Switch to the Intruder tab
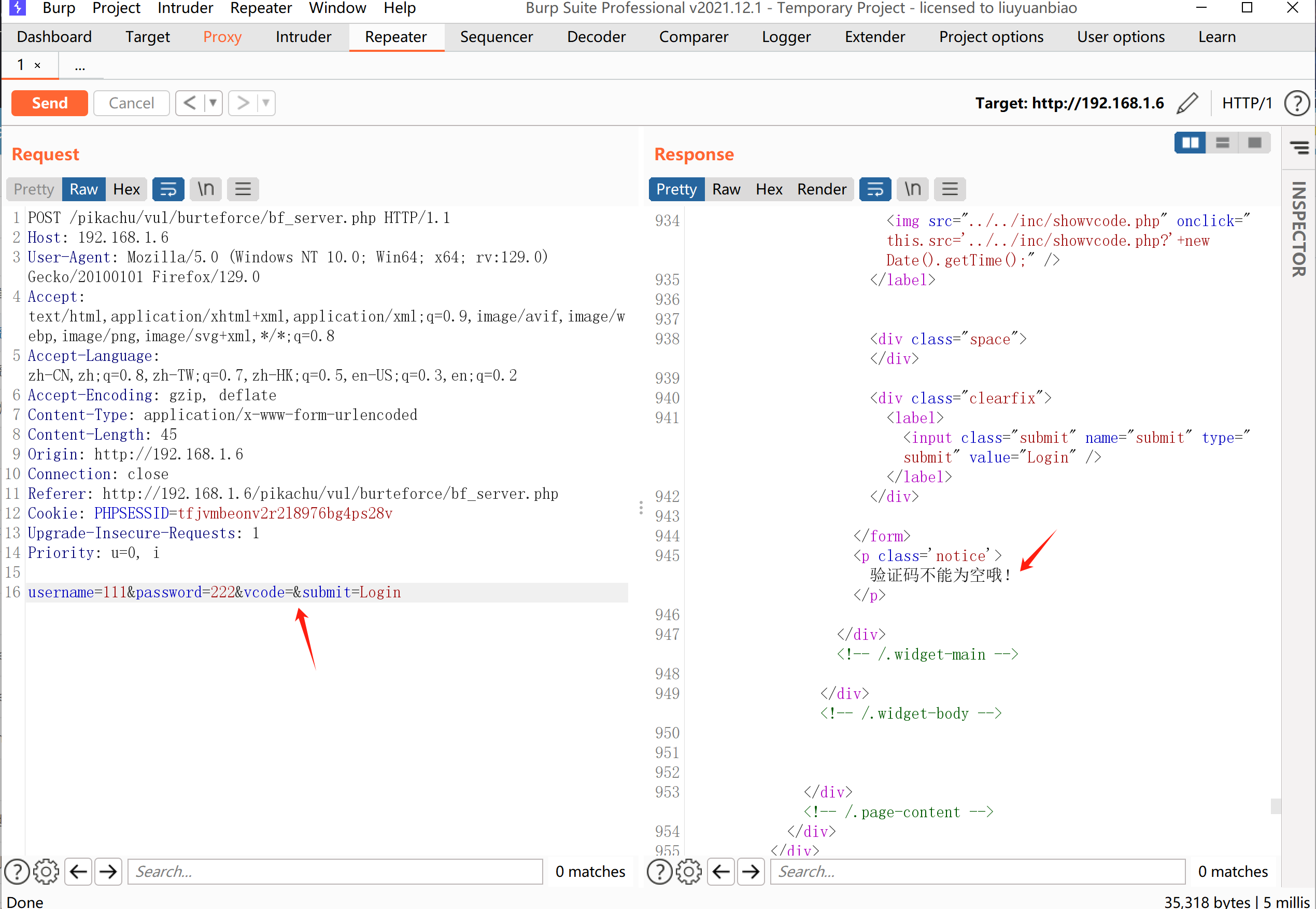The height and width of the screenshot is (909, 1316). point(303,37)
